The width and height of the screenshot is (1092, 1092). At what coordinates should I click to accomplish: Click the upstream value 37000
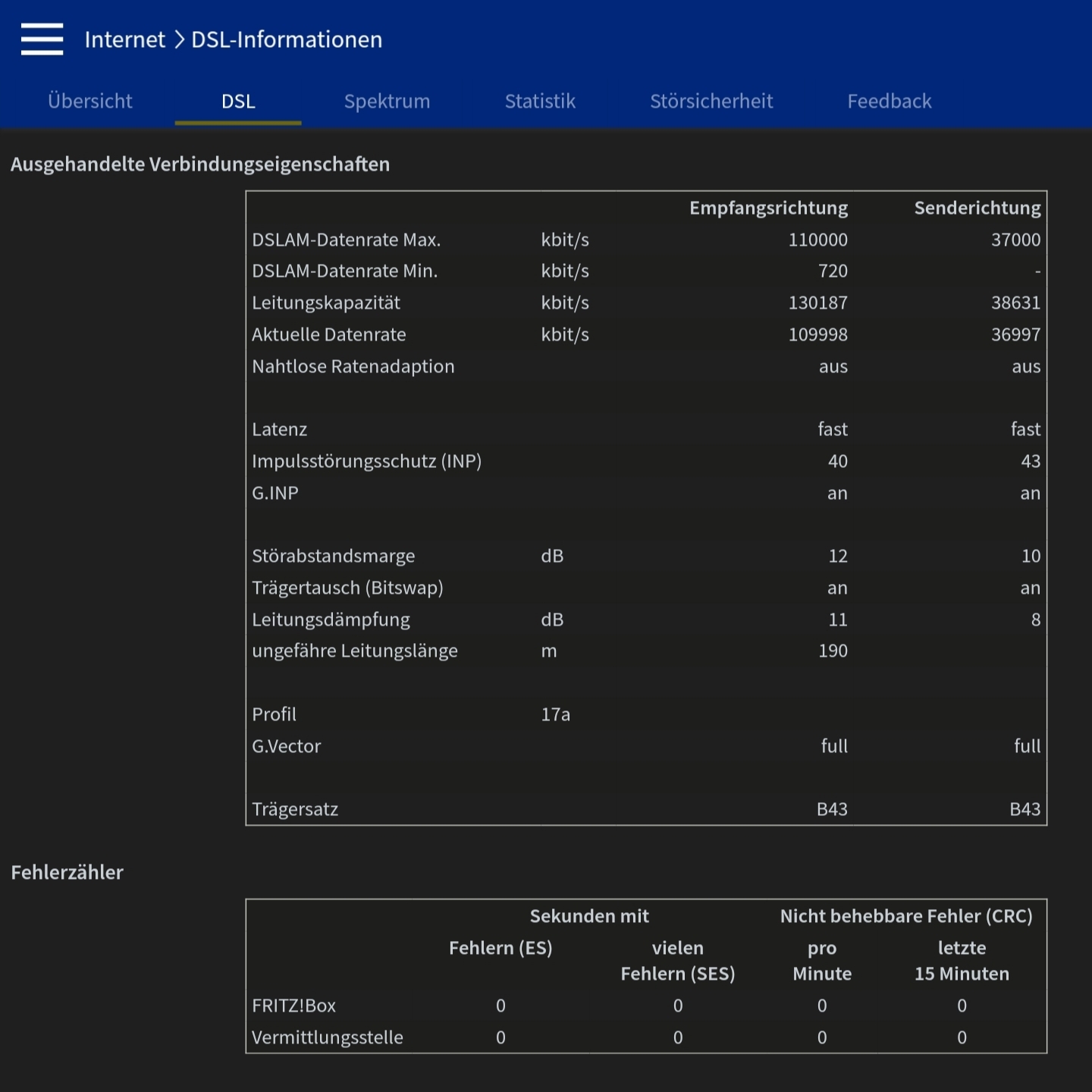[1016, 240]
